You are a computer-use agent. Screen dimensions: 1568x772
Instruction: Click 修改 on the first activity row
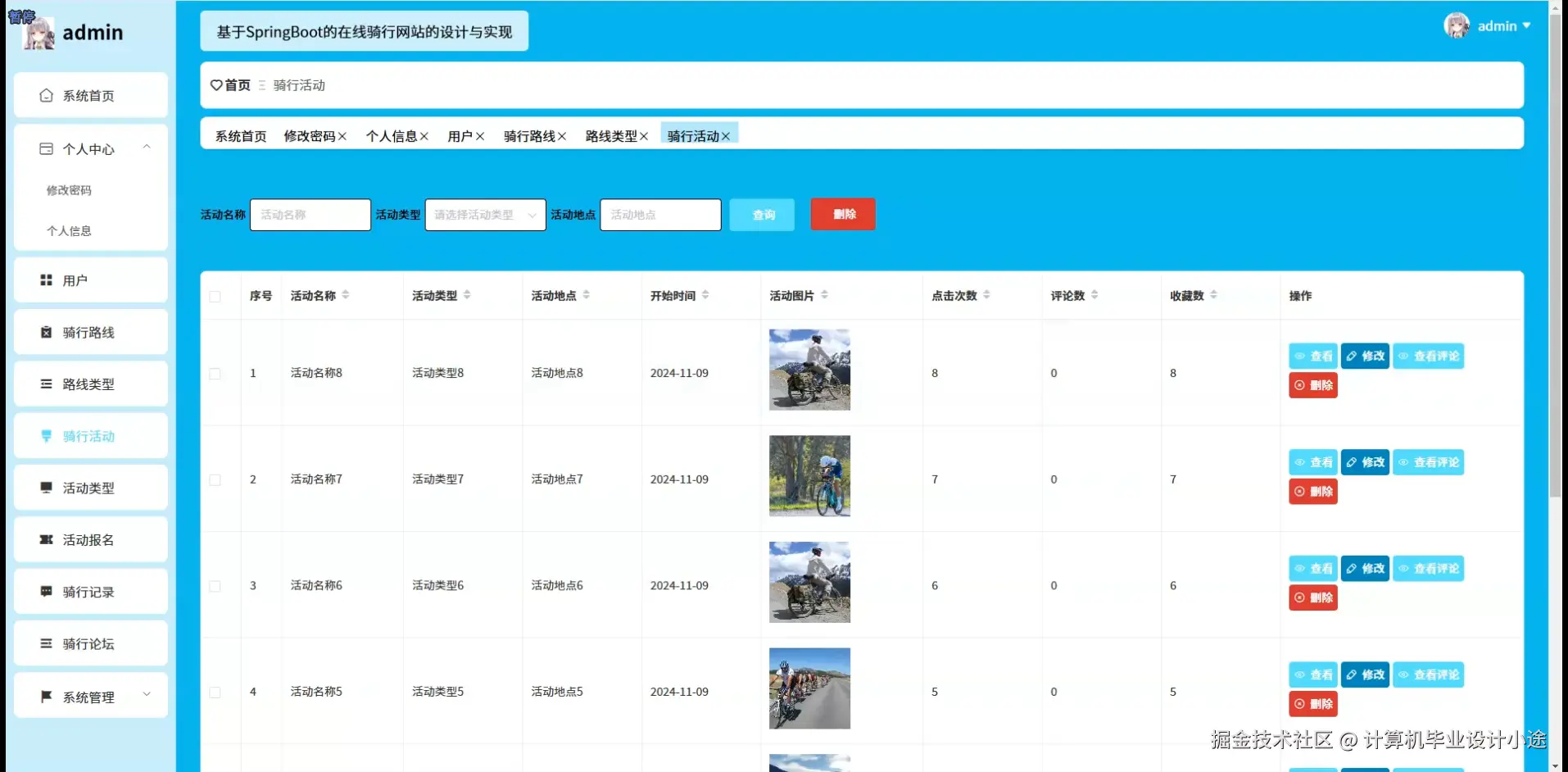1364,356
